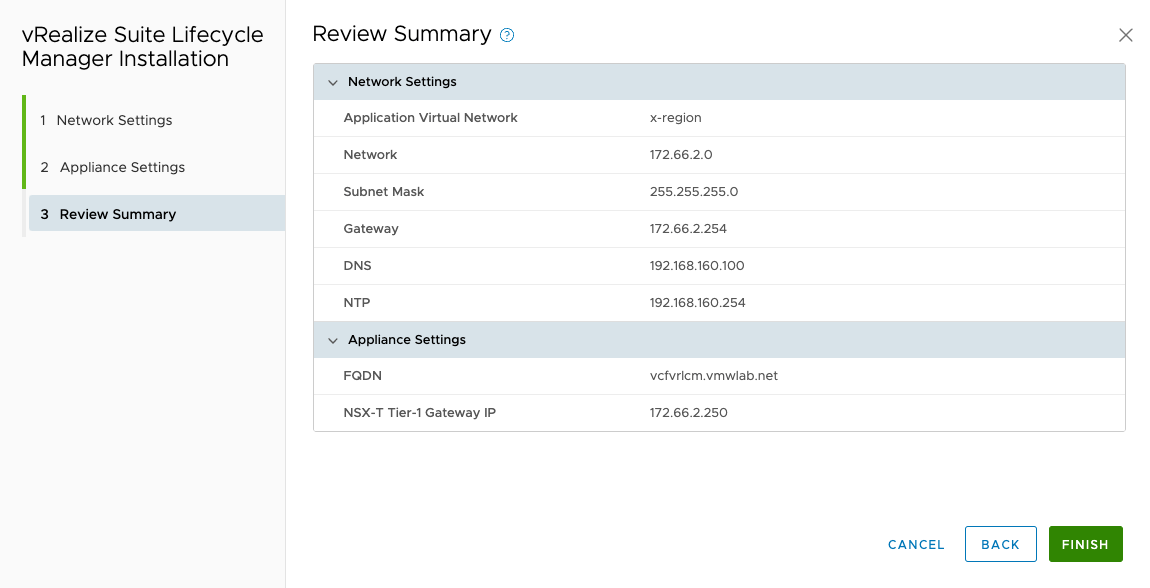Select the DNS value 192.168.160.100

click(x=697, y=265)
